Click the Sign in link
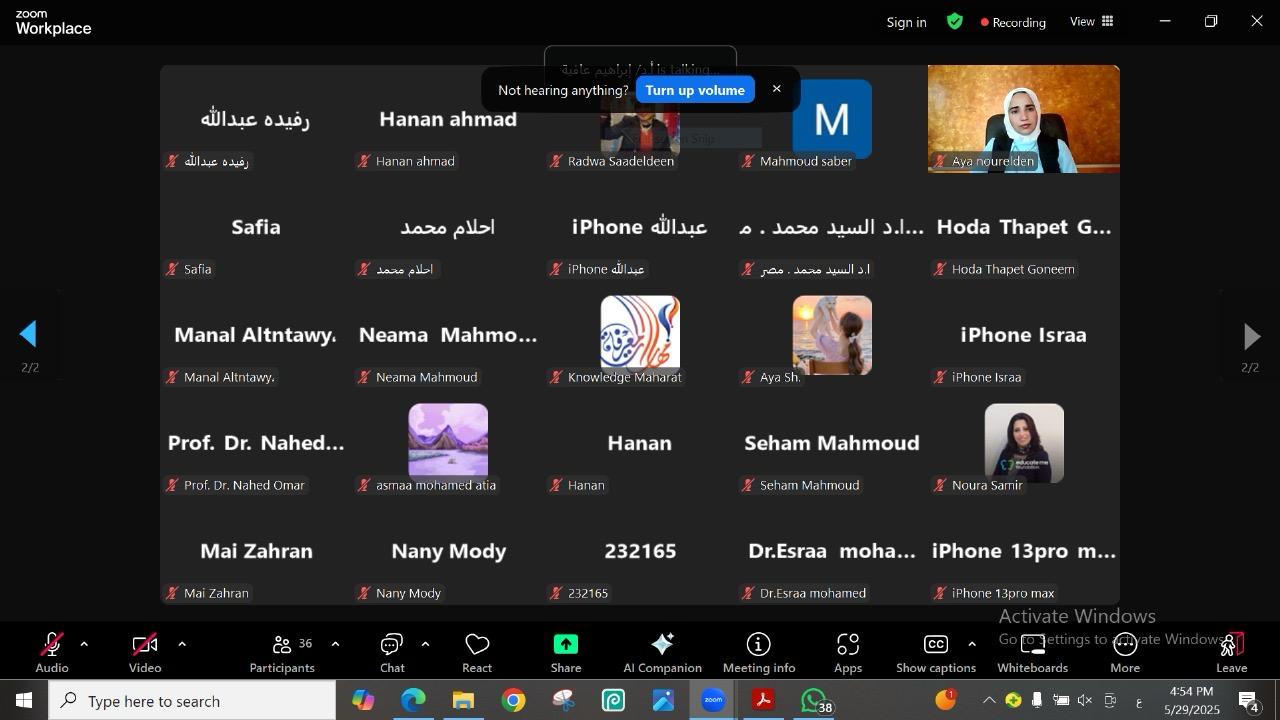Image resolution: width=1280 pixels, height=720 pixels. [906, 22]
